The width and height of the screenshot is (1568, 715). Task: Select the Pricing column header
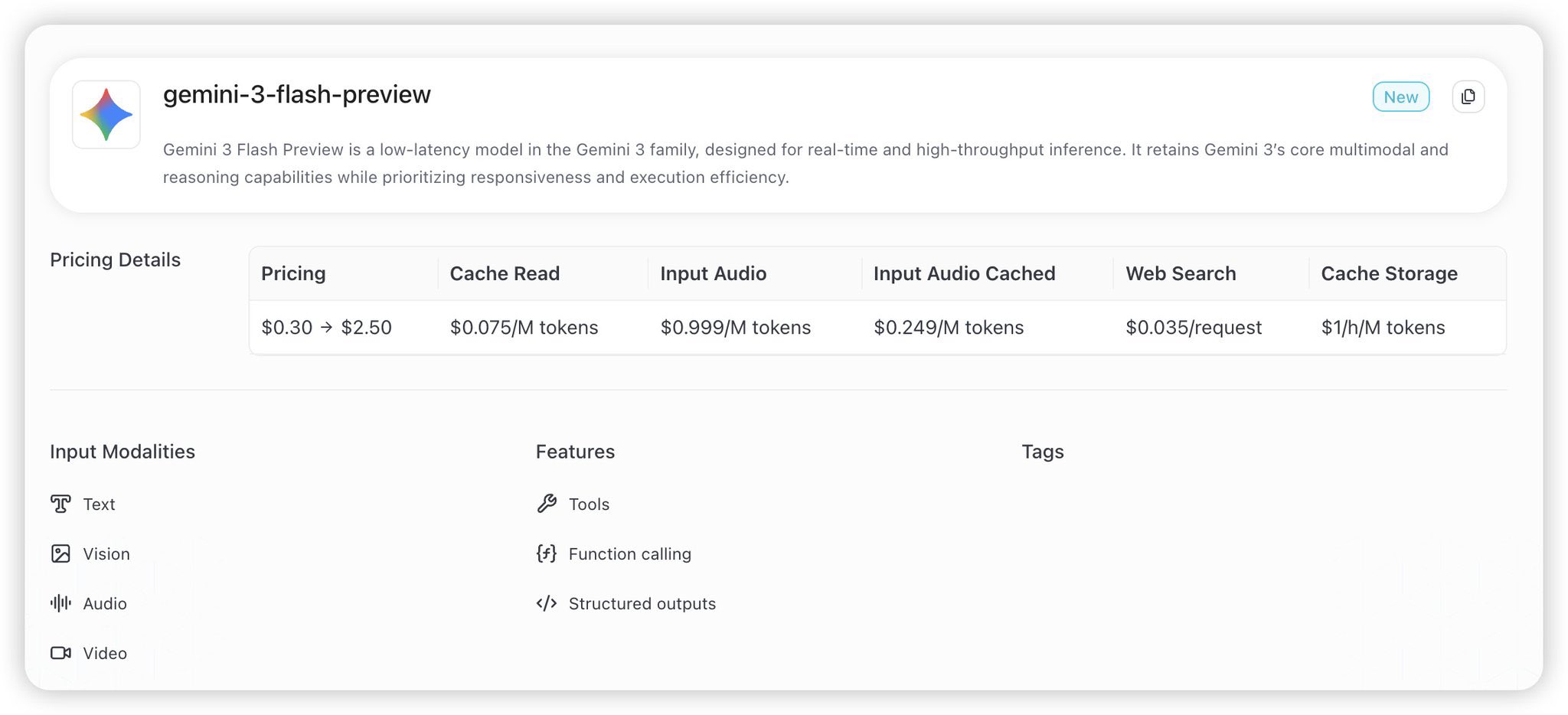[293, 273]
